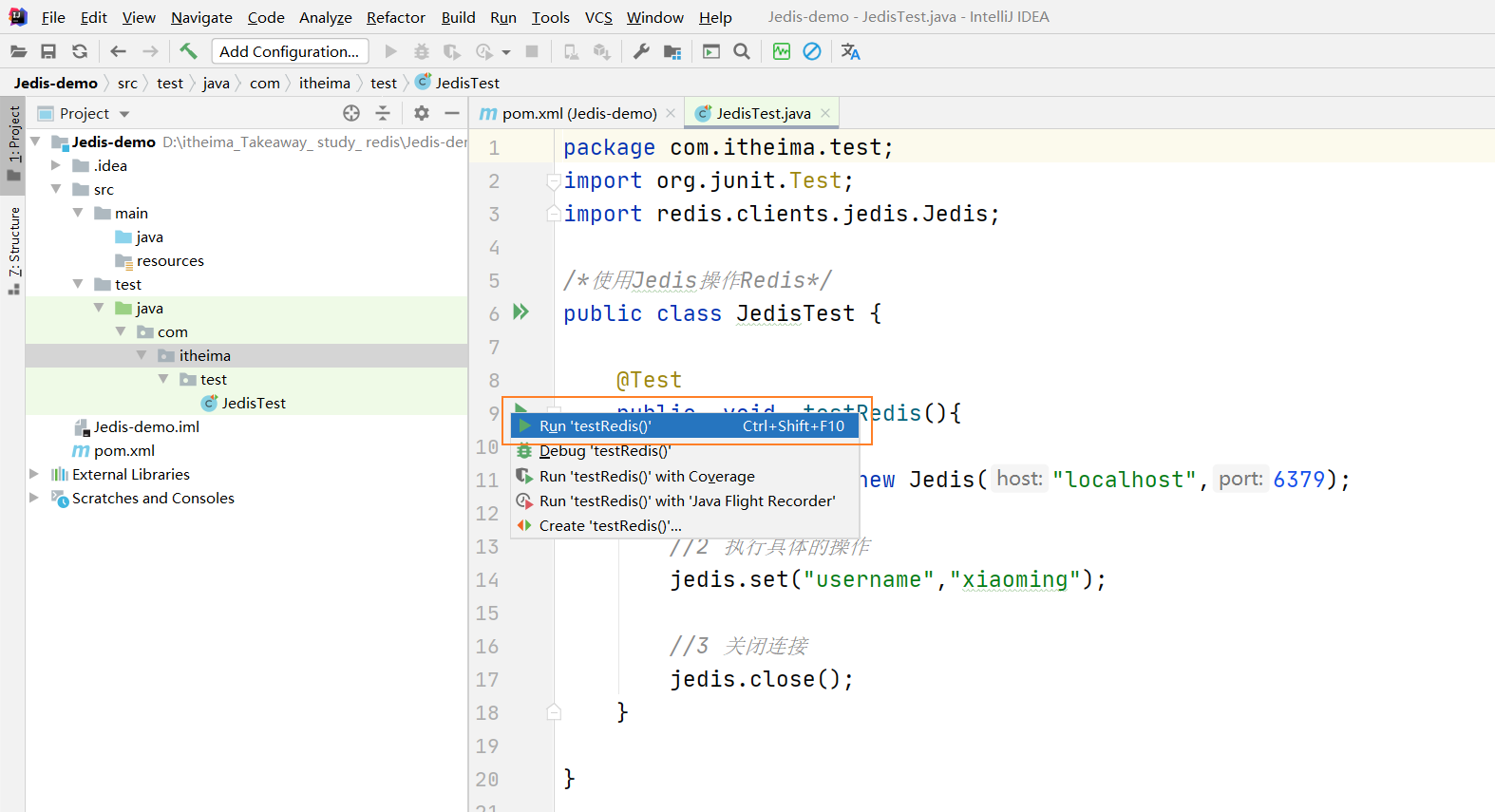
Task: Navigate forward with the right arrow
Action: [x=150, y=51]
